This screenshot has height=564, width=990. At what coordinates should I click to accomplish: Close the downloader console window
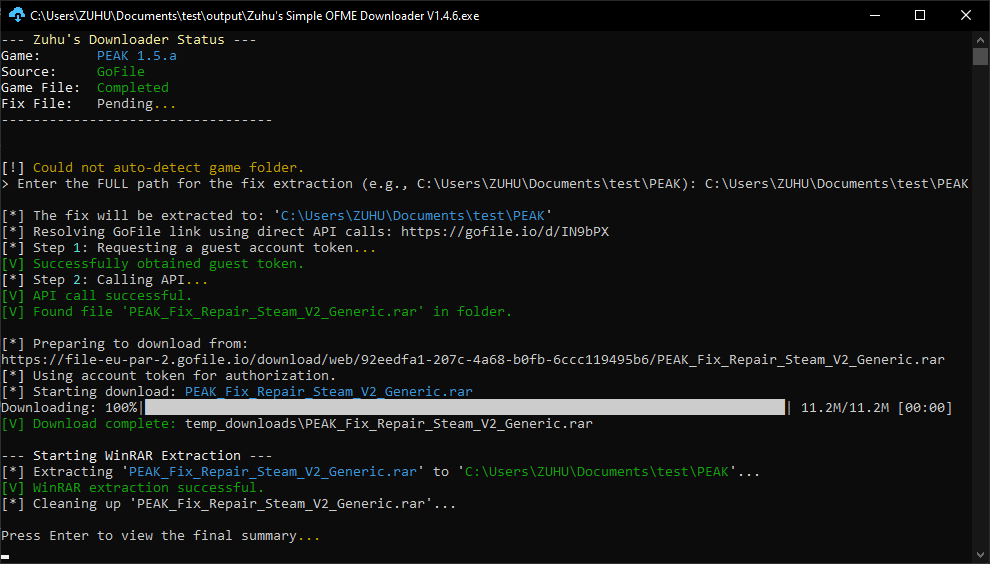pos(966,15)
